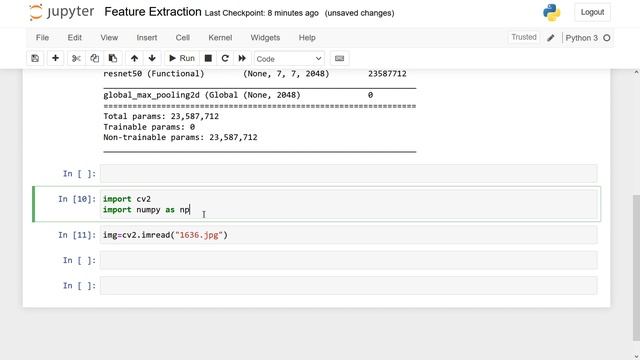The height and width of the screenshot is (360, 640).
Task: Click the first empty cell below In [11]
Action: [x=349, y=260]
